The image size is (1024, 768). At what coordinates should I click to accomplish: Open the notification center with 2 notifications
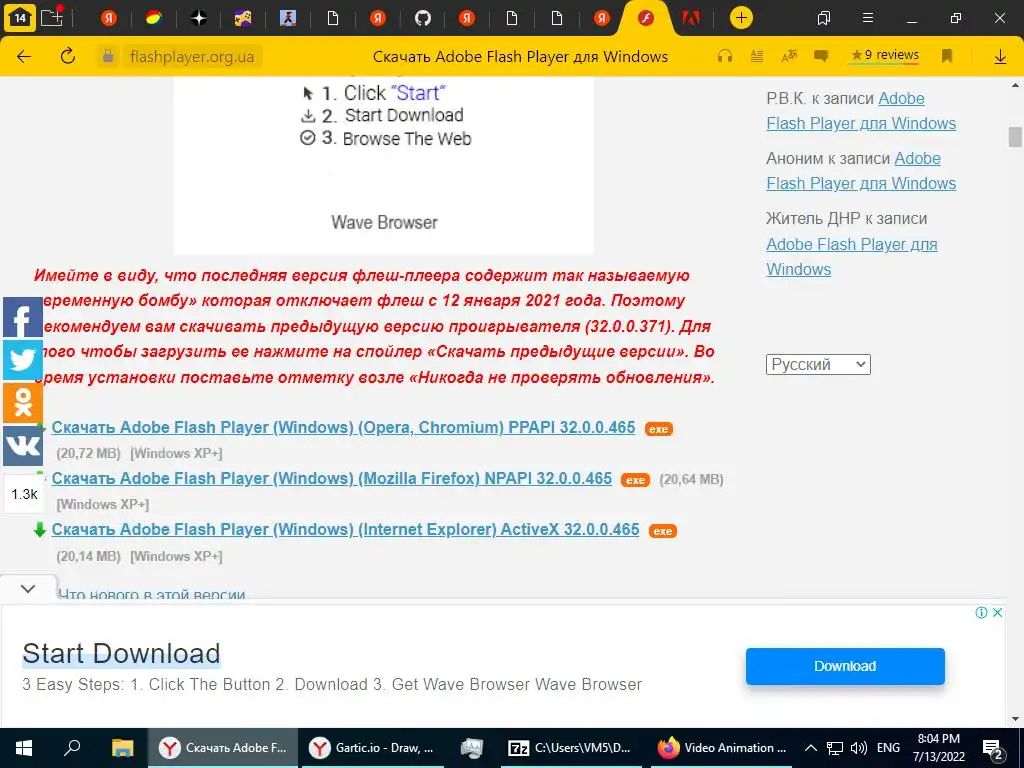993,749
